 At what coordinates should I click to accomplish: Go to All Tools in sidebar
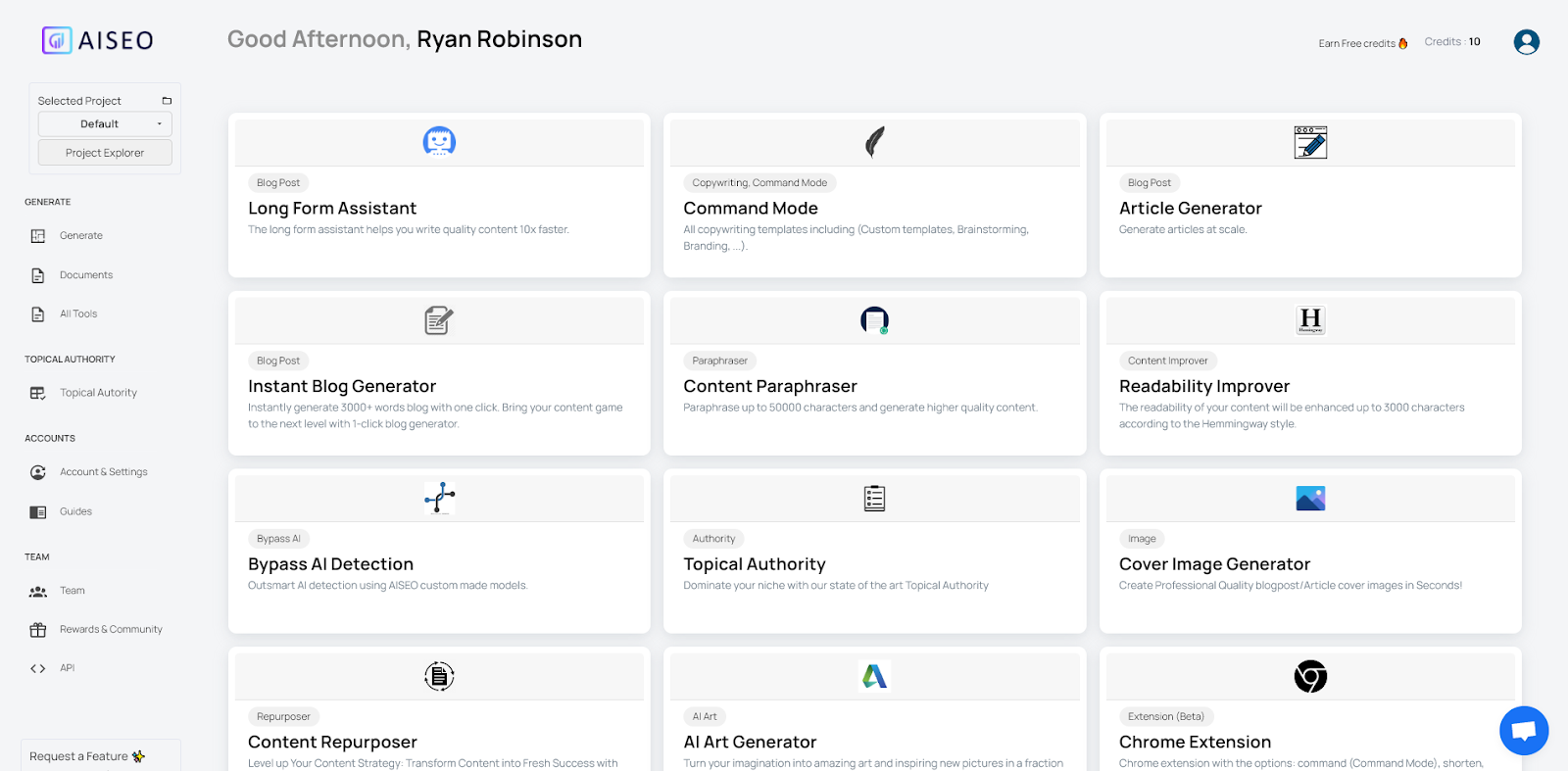[x=78, y=314]
